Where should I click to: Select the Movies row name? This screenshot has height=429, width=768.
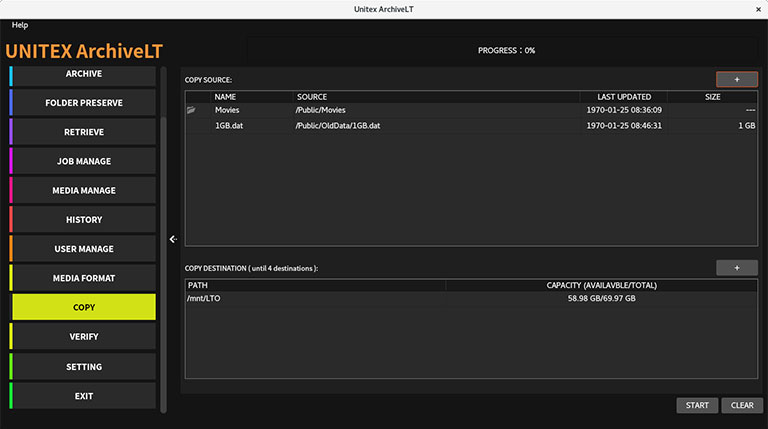click(227, 110)
